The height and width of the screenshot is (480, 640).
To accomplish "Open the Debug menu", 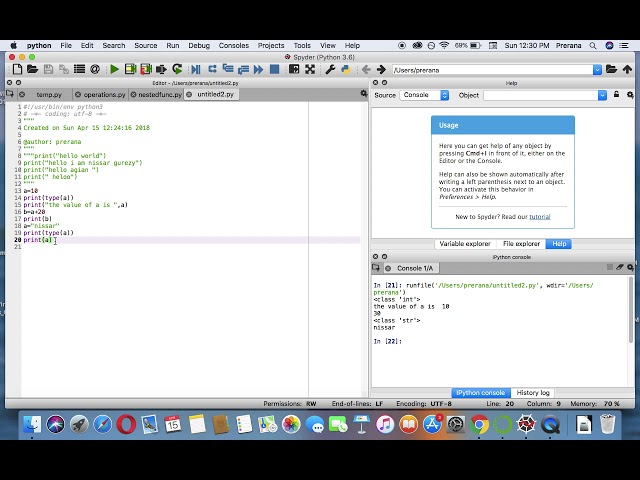I will (x=199, y=46).
